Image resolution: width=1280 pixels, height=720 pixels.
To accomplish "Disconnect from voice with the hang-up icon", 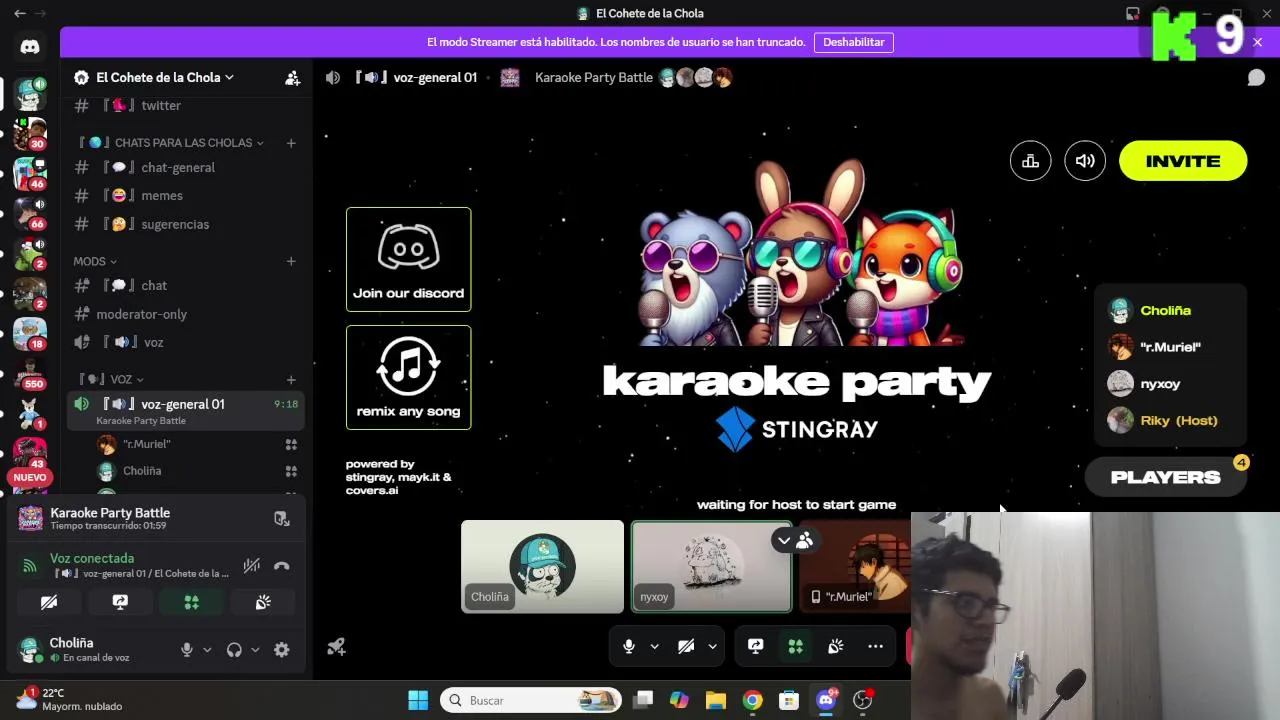I will pos(282,566).
